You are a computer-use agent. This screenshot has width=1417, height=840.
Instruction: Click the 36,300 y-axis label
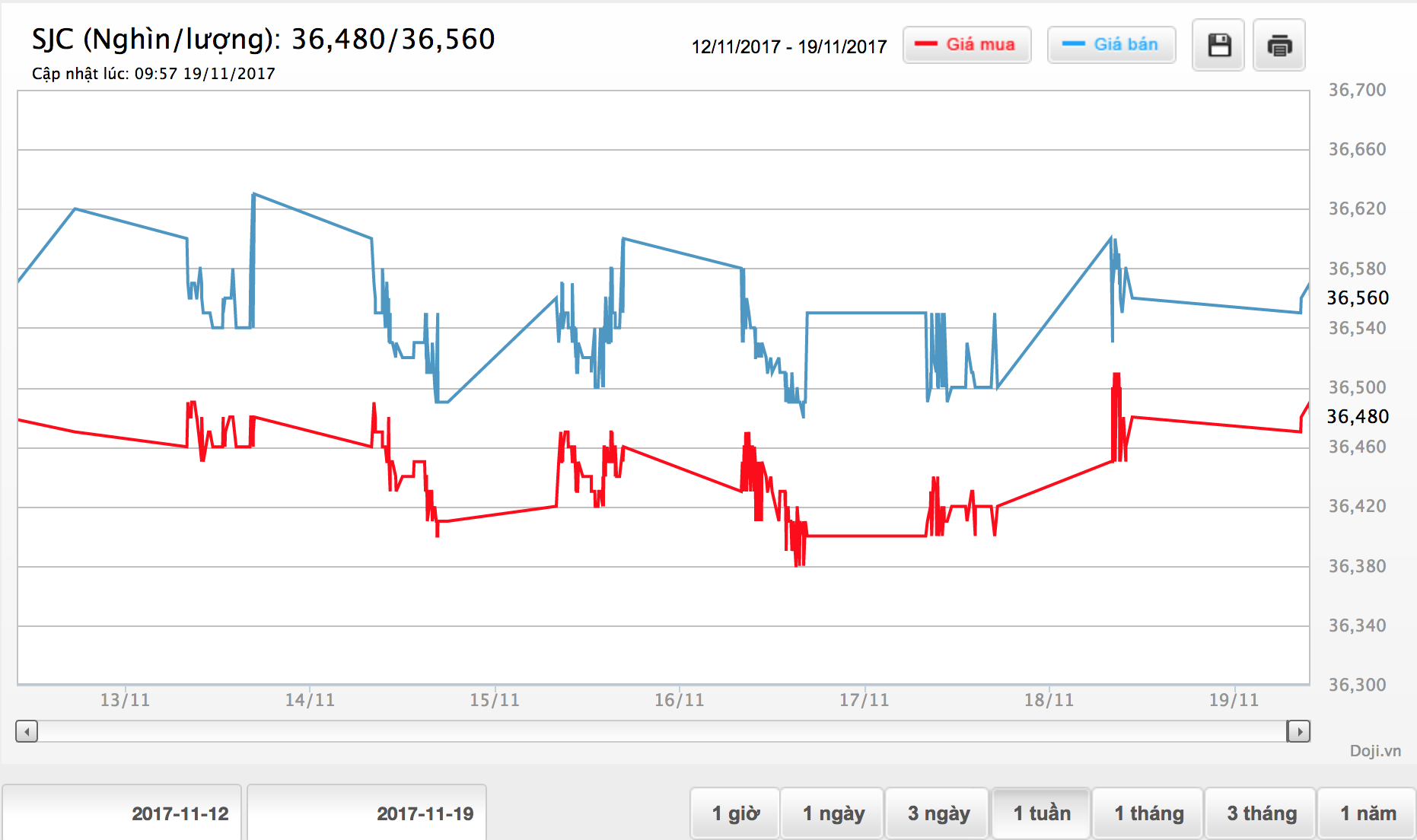[x=1357, y=685]
